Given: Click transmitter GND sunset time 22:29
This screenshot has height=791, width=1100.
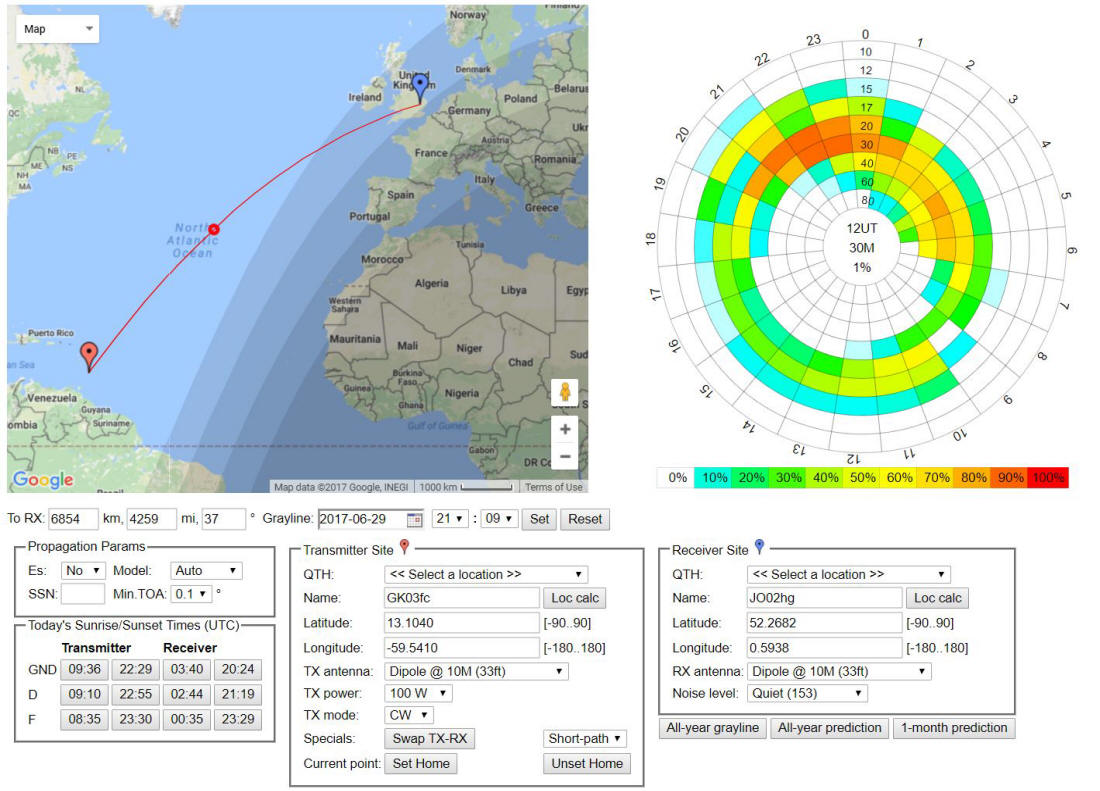Looking at the screenshot, I should coord(135,670).
